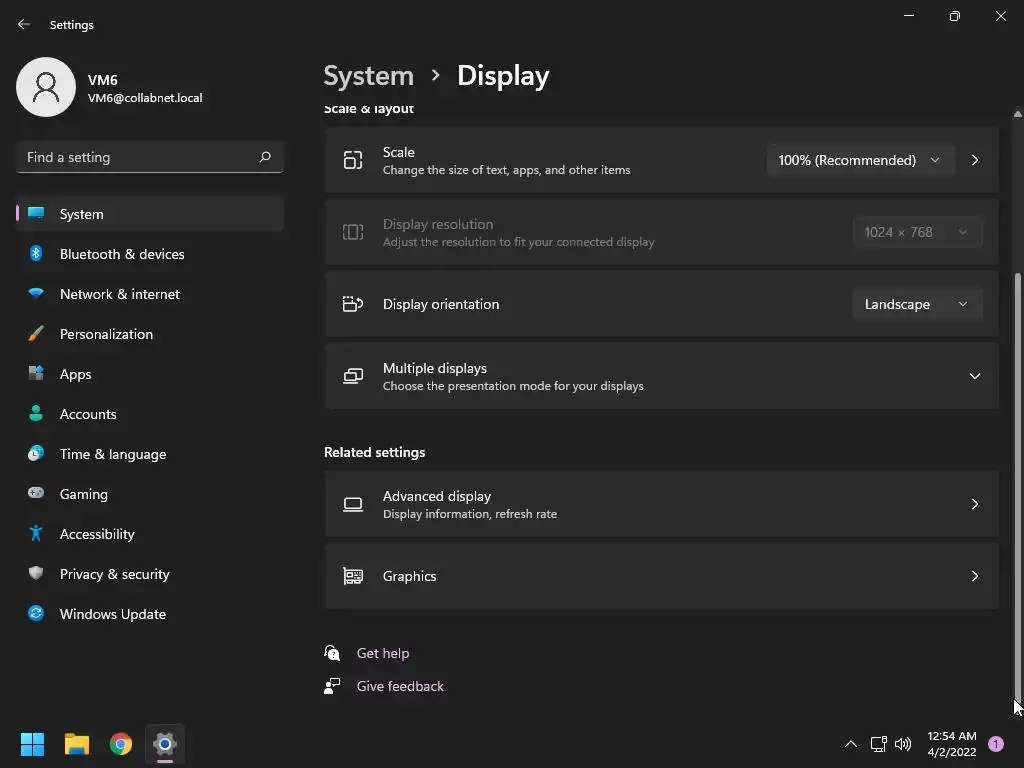Click the Get help link
The height and width of the screenshot is (768, 1024).
tap(383, 653)
